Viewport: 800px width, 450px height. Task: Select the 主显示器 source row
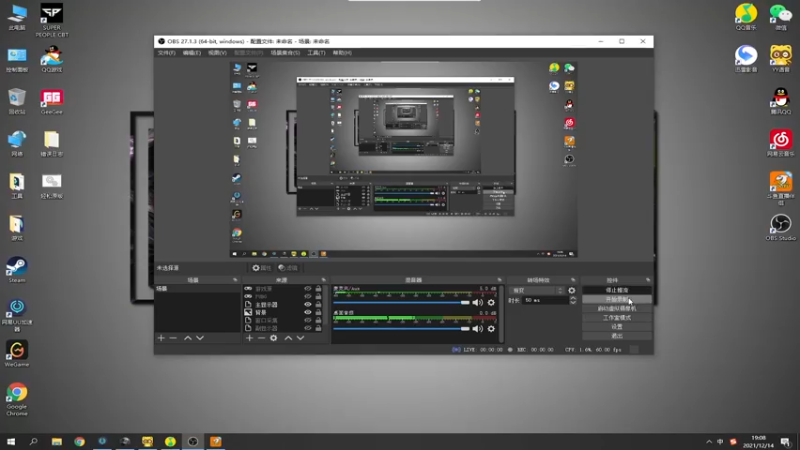tap(283, 305)
